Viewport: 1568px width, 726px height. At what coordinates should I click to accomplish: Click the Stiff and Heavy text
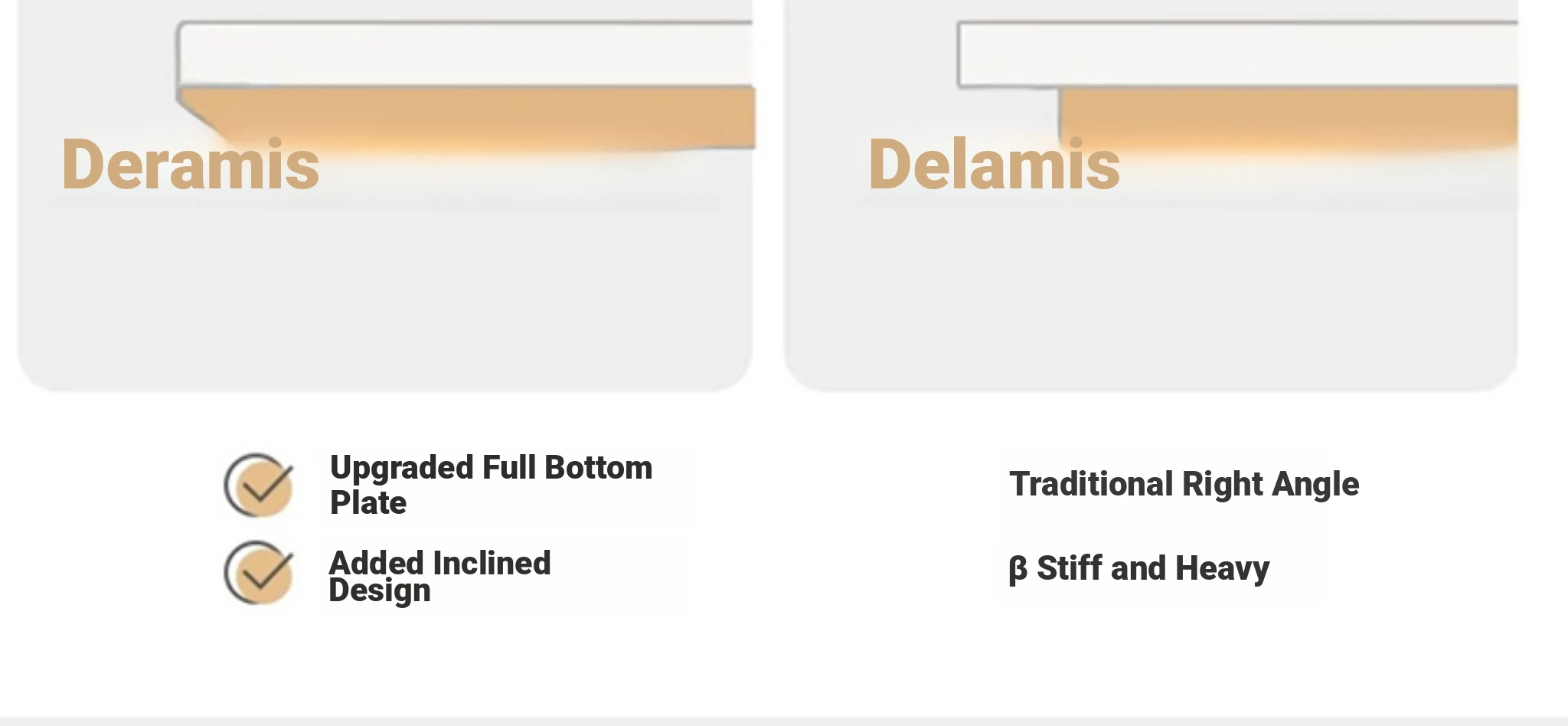tap(1152, 569)
